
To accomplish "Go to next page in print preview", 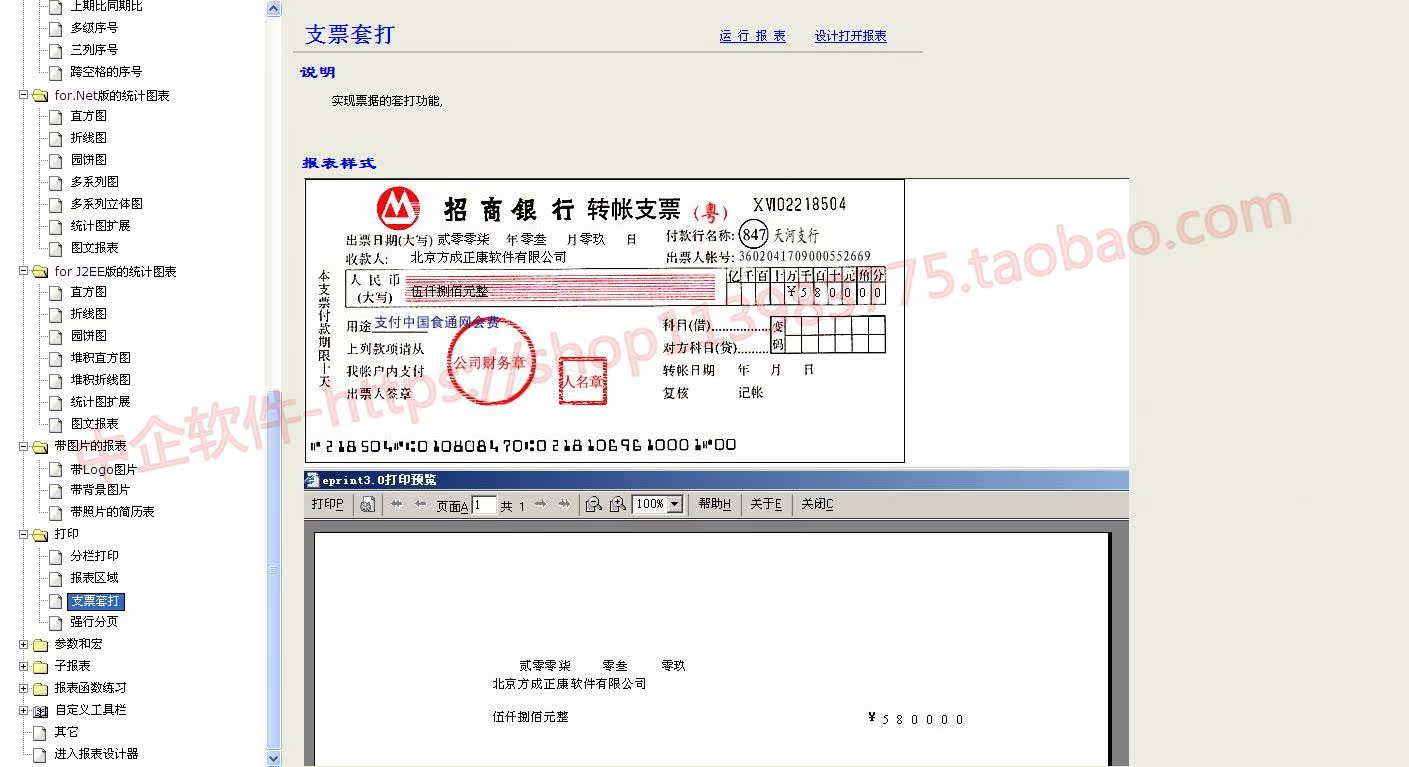I will pyautogui.click(x=541, y=505).
